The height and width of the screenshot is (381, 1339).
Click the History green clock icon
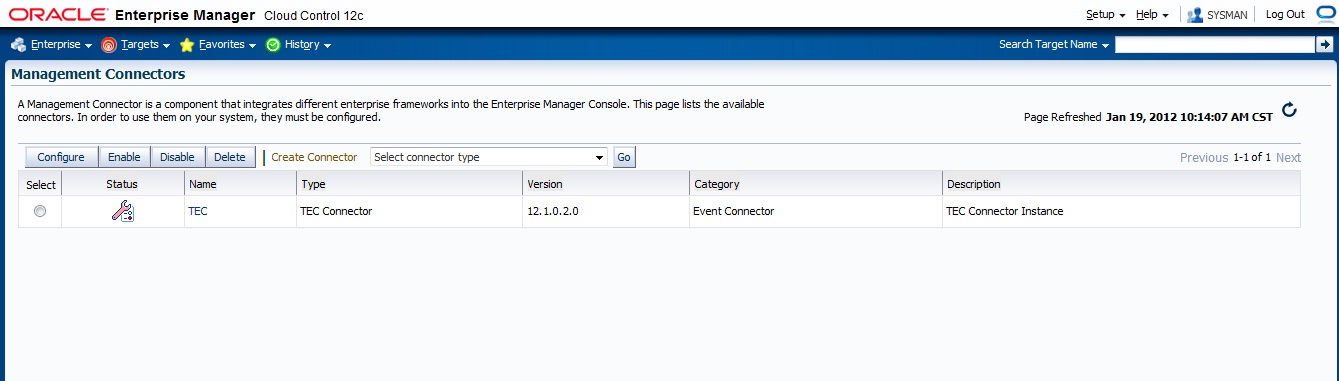click(x=273, y=45)
